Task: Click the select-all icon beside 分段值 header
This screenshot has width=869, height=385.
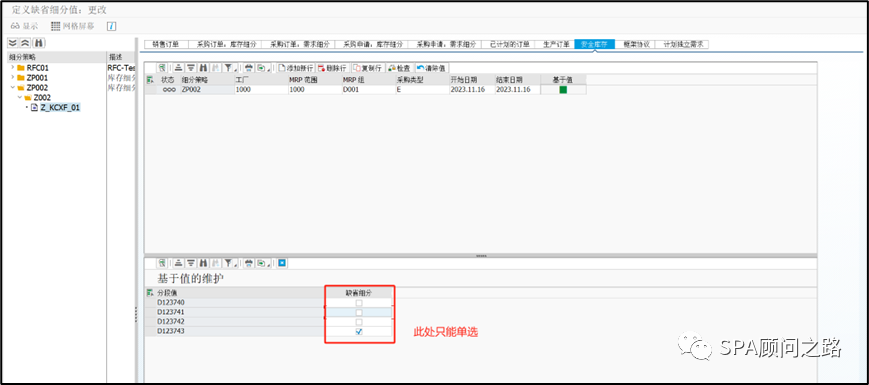Action: pos(150,293)
